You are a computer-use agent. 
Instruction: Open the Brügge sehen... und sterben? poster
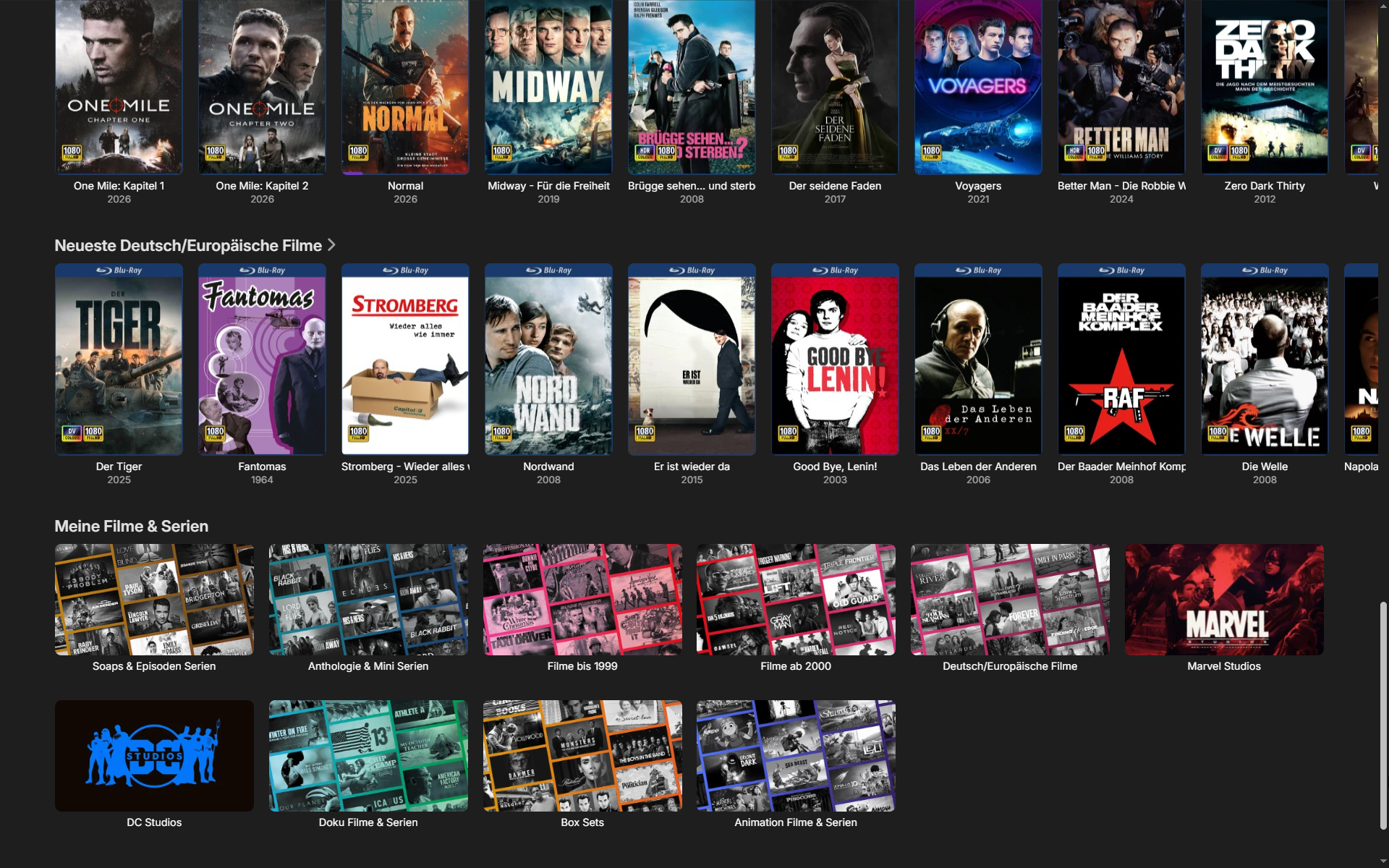click(x=692, y=87)
